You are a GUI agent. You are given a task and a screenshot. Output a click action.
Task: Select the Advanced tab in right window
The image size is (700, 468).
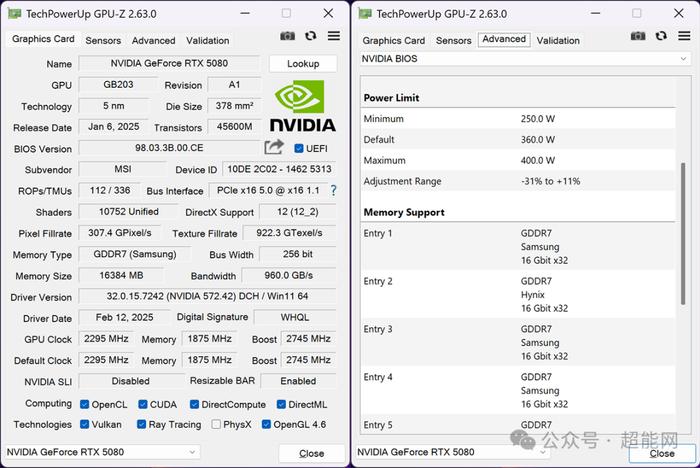point(504,39)
